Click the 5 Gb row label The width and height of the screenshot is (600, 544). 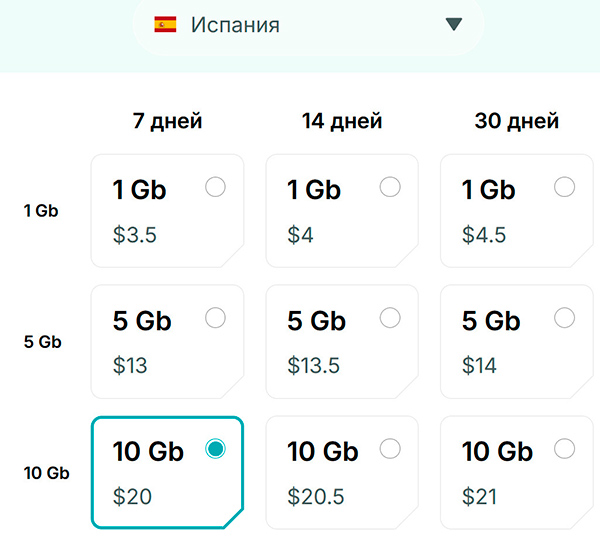tap(42, 342)
